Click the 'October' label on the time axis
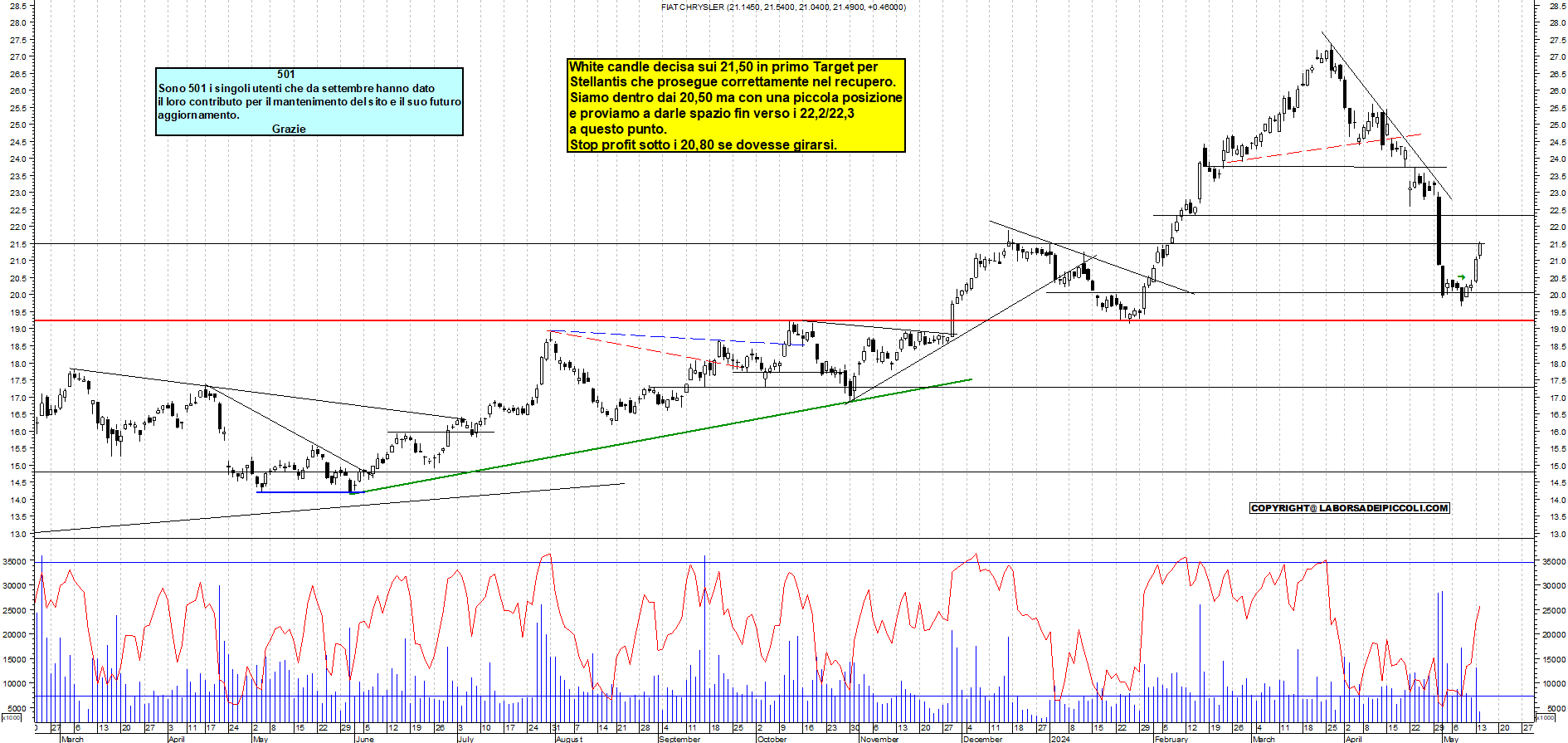Screen dimensions: 1568x743 pyautogui.click(x=772, y=739)
